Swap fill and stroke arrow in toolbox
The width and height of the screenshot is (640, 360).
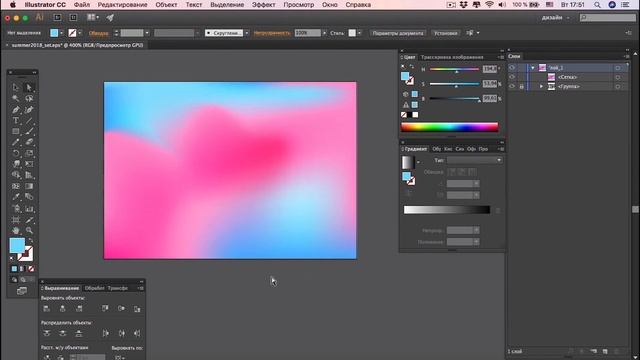click(30, 241)
